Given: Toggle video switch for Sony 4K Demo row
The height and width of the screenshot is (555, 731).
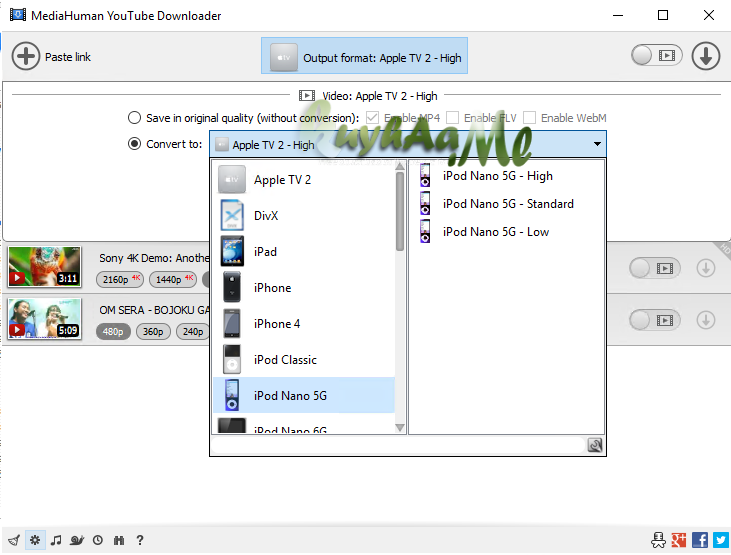Looking at the screenshot, I should click(x=655, y=268).
